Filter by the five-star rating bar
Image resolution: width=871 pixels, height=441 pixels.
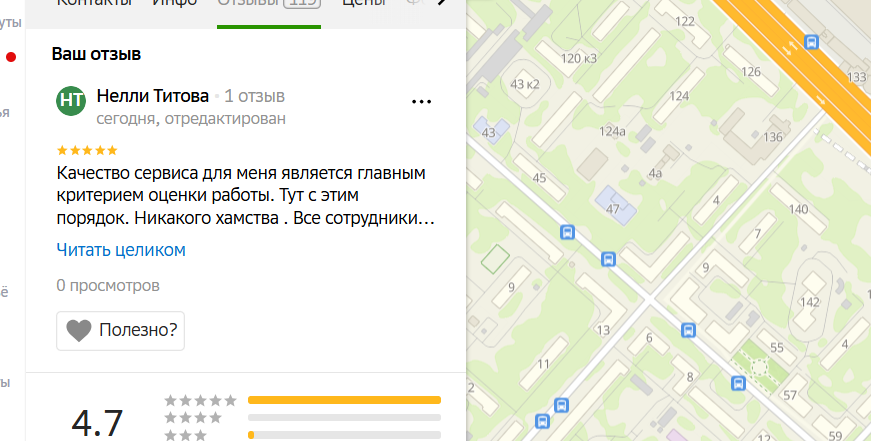pos(344,400)
